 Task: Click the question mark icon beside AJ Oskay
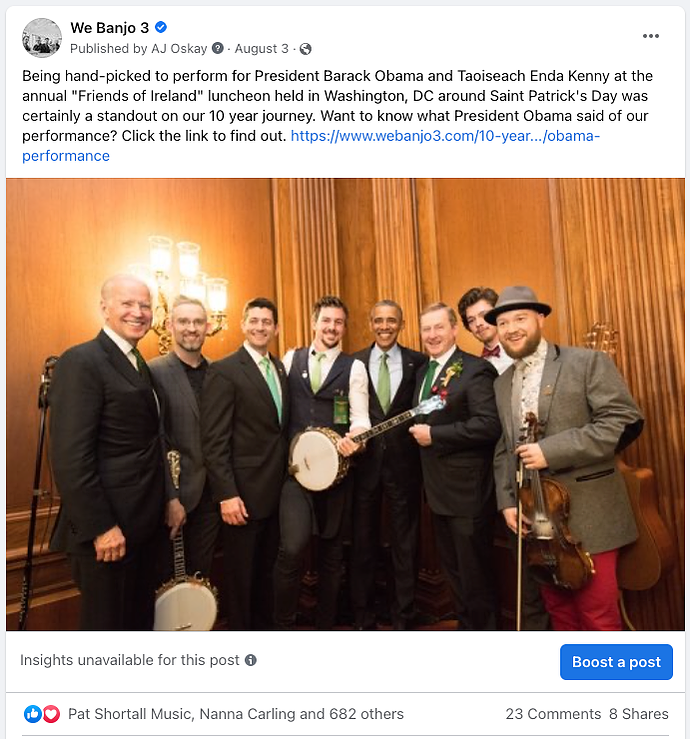coord(218,48)
